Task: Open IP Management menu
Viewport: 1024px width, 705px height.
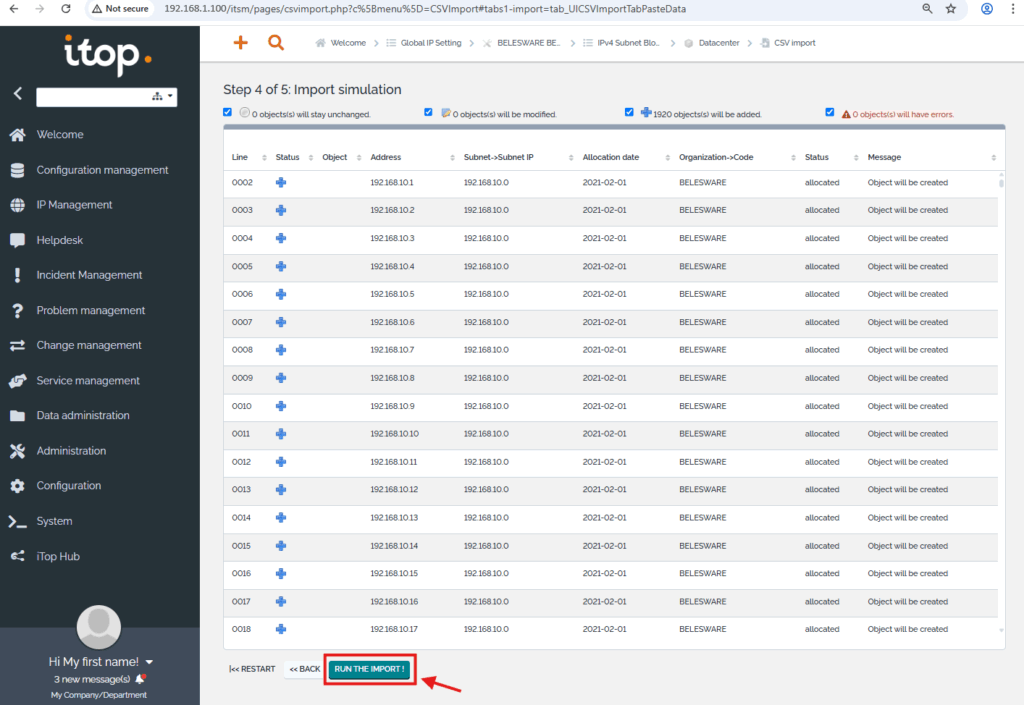Action: tap(74, 205)
